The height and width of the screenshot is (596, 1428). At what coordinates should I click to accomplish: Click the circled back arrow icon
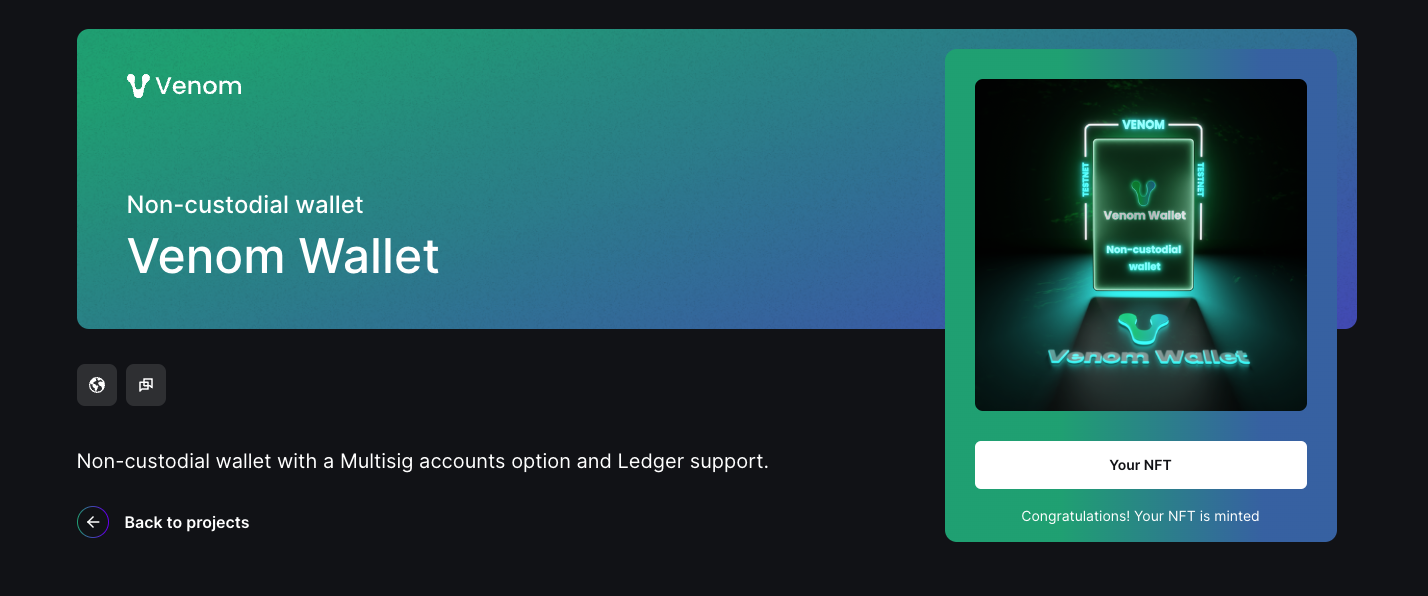click(93, 522)
